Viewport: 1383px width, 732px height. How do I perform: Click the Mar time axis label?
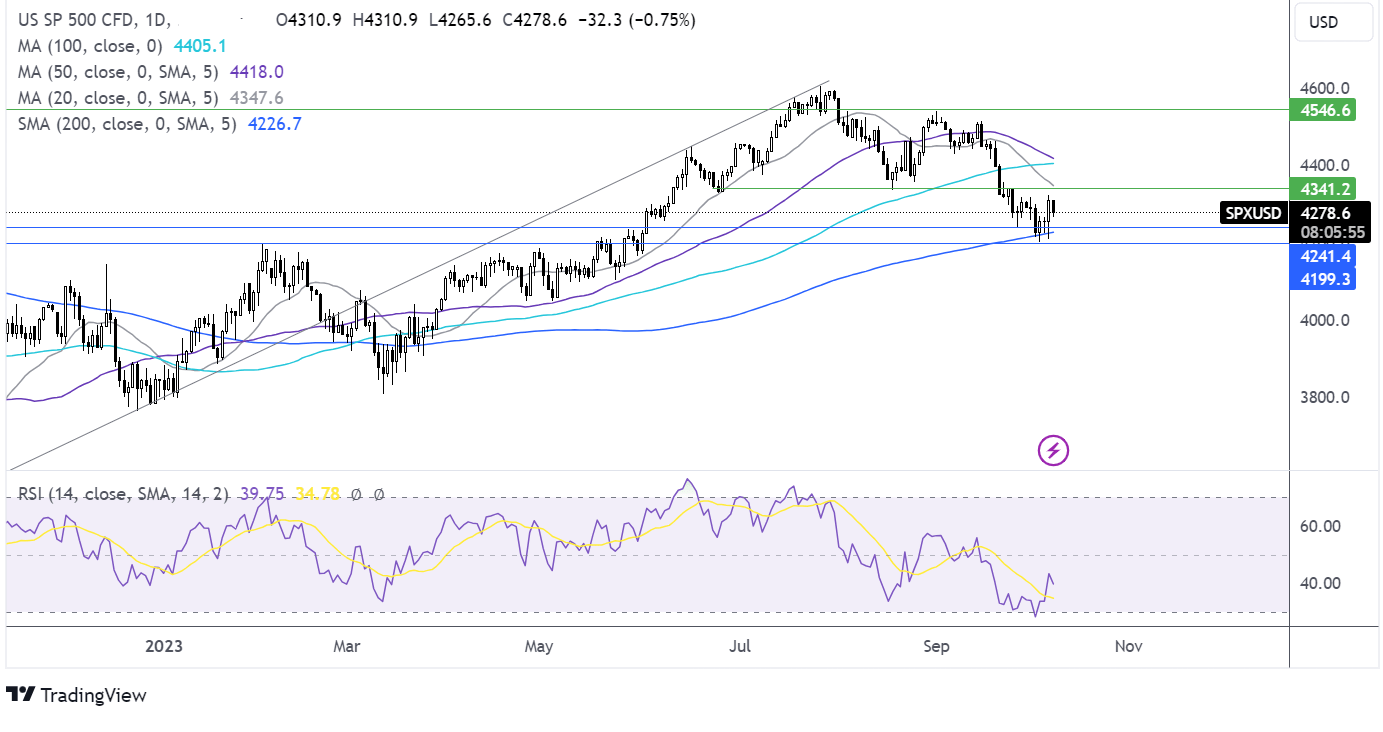[x=346, y=646]
